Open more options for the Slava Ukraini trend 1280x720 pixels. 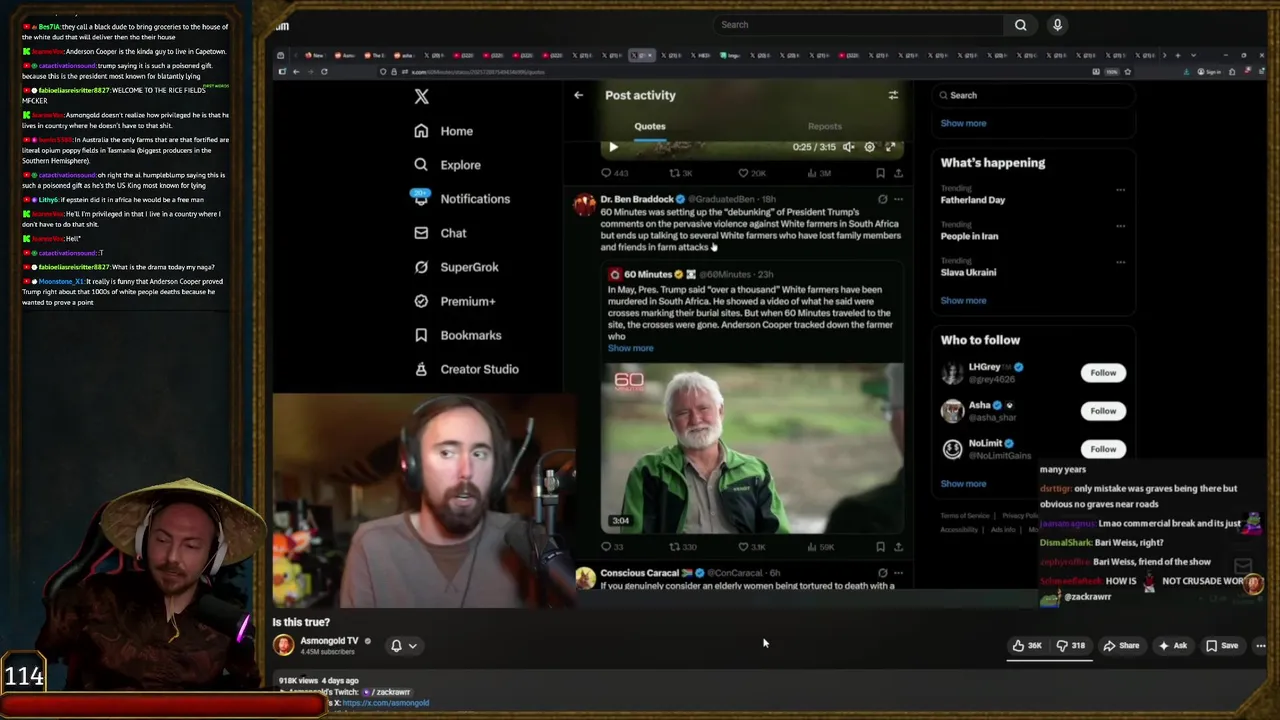(1120, 262)
